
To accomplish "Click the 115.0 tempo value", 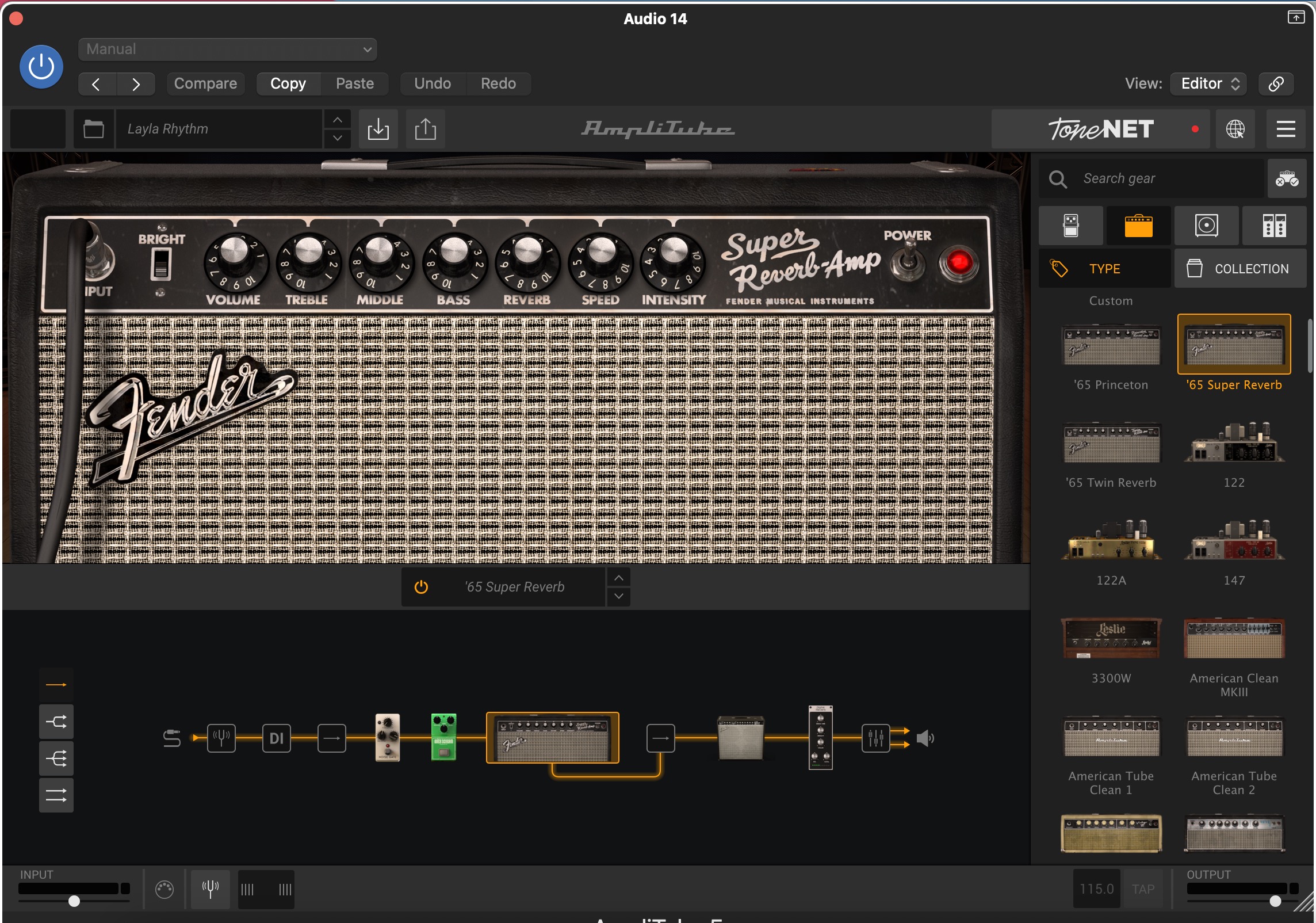I will pos(1097,890).
